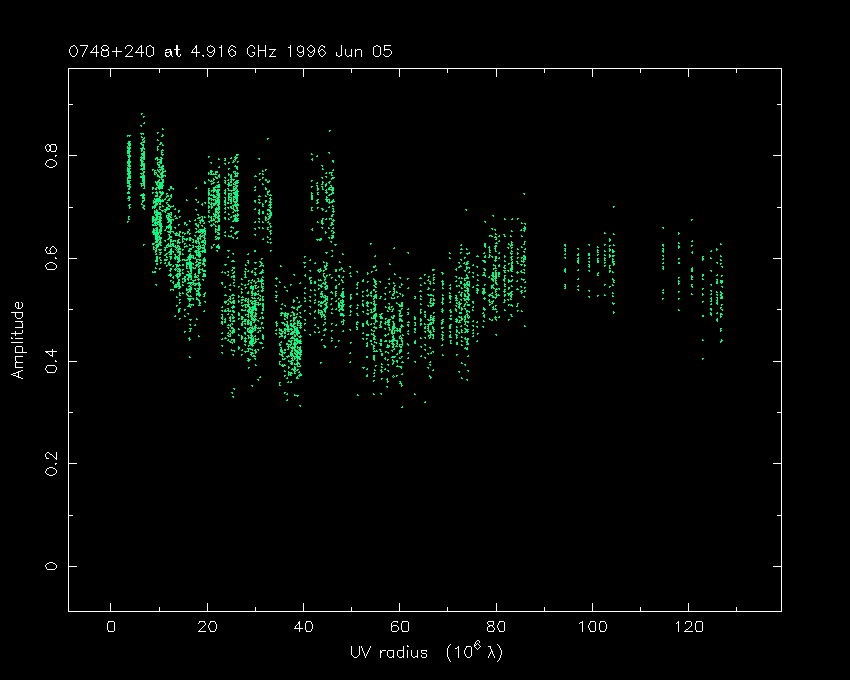Click the x-axis tick label '60'

click(x=399, y=628)
